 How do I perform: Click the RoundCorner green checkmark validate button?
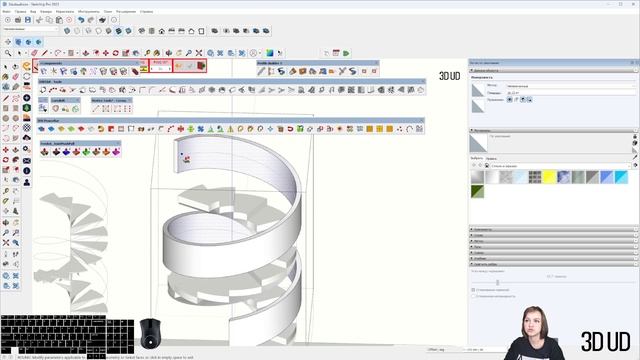(190, 66)
